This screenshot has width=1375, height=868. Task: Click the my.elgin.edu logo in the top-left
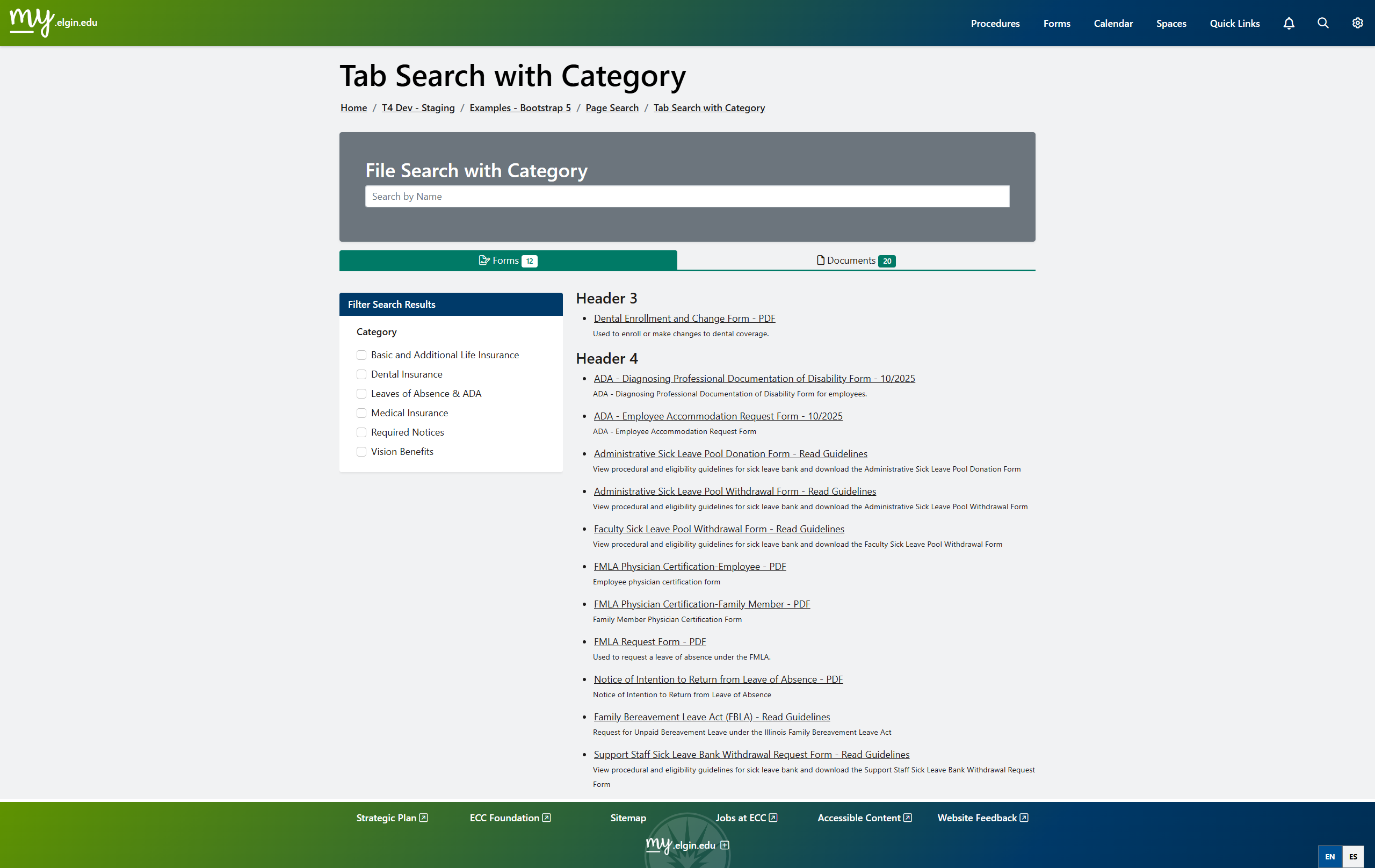coord(54,23)
